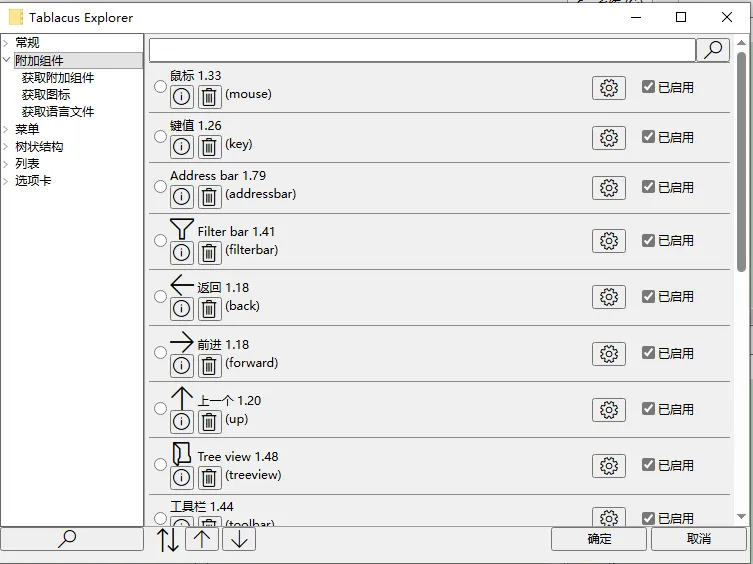Viewport: 753px width, 564px height.
Task: Show info for Filter bar add-on
Action: [182, 252]
